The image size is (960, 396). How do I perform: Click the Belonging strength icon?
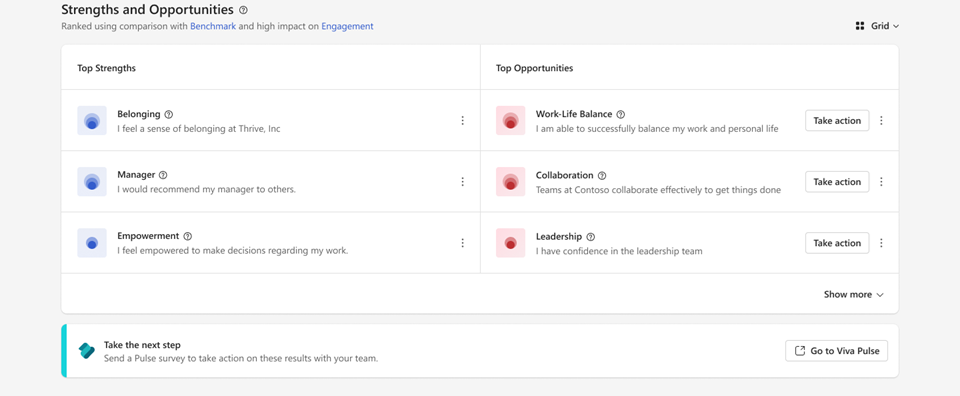coord(92,121)
